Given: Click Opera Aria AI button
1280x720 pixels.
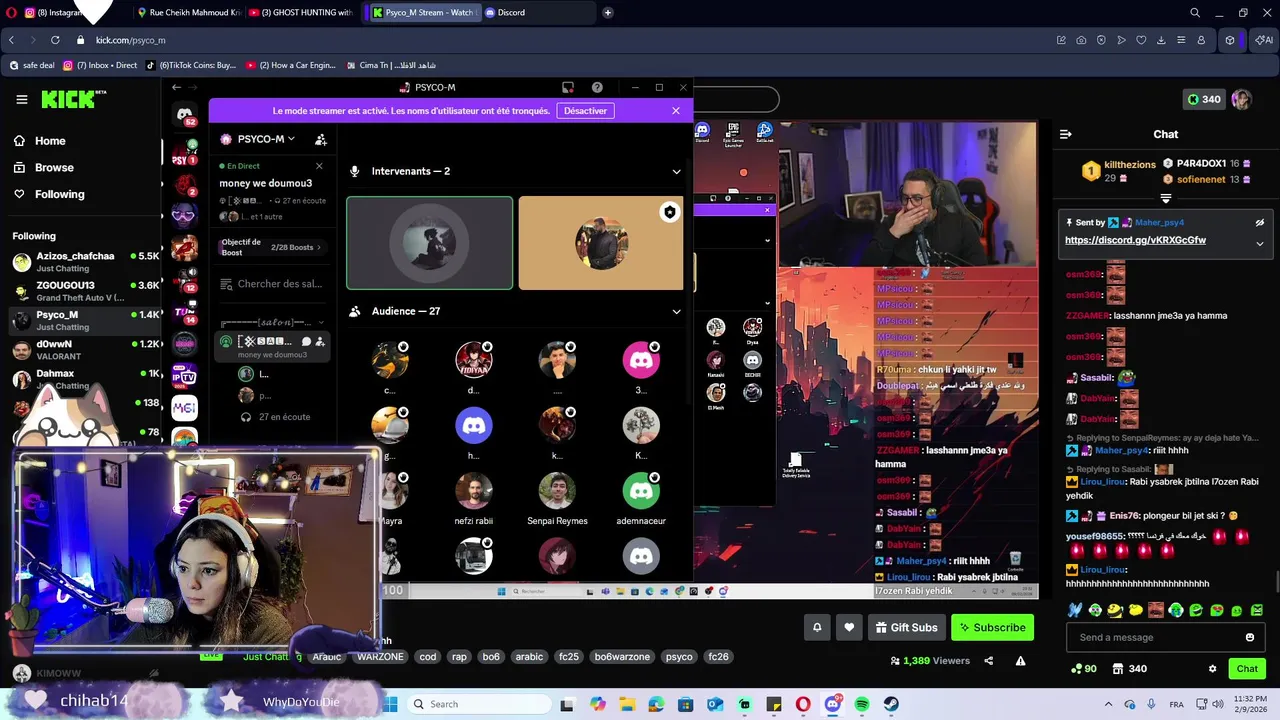Looking at the screenshot, I should (x=1265, y=40).
